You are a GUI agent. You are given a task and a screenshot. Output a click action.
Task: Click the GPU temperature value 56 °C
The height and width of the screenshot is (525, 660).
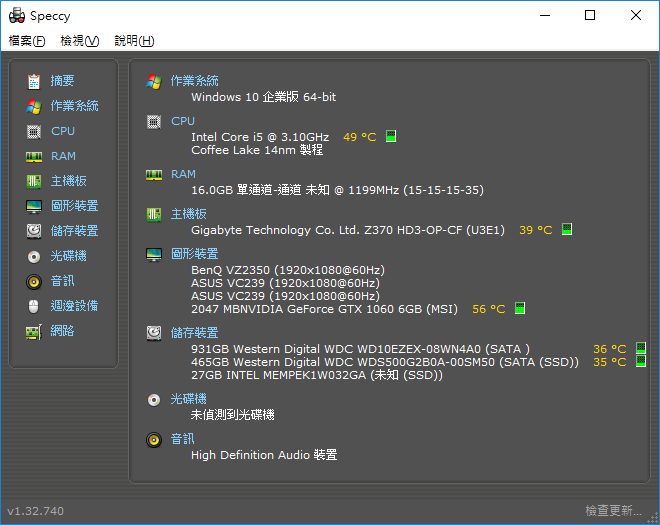488,309
